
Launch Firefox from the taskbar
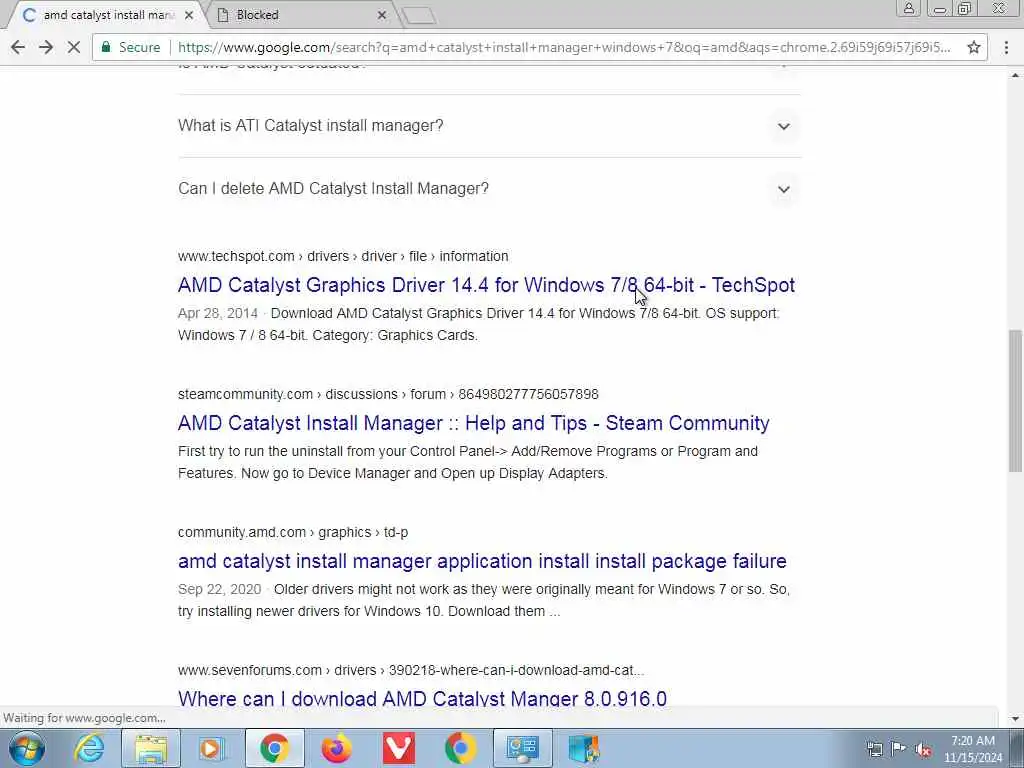[336, 748]
